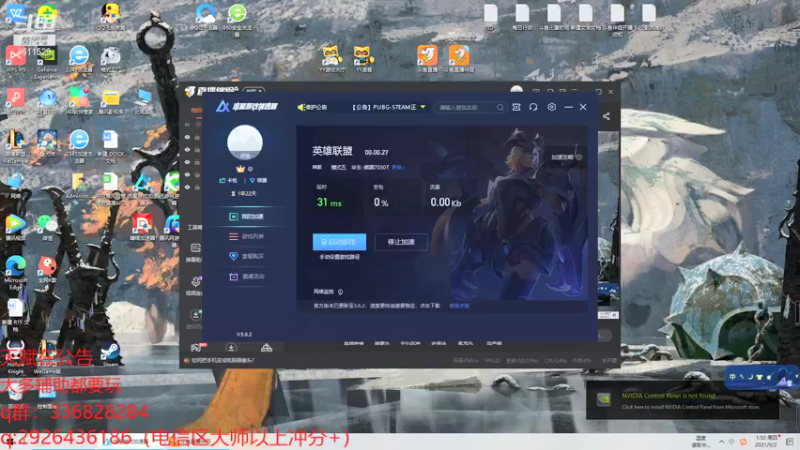Open 英雄联盟 WeGame版 desktop shortcut

click(15, 146)
